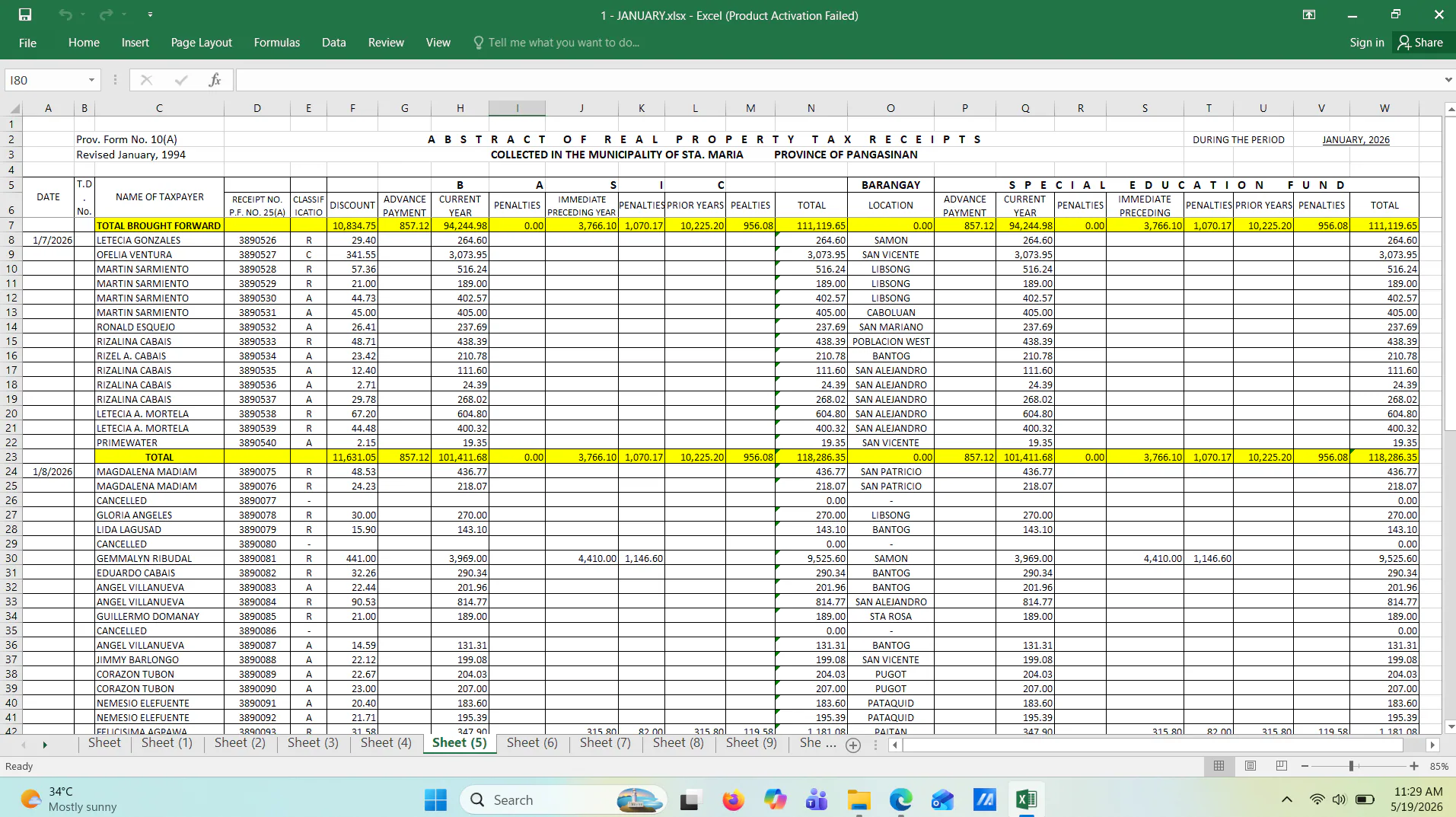This screenshot has width=1456, height=817.
Task: Open the File menu
Action: coord(27,43)
